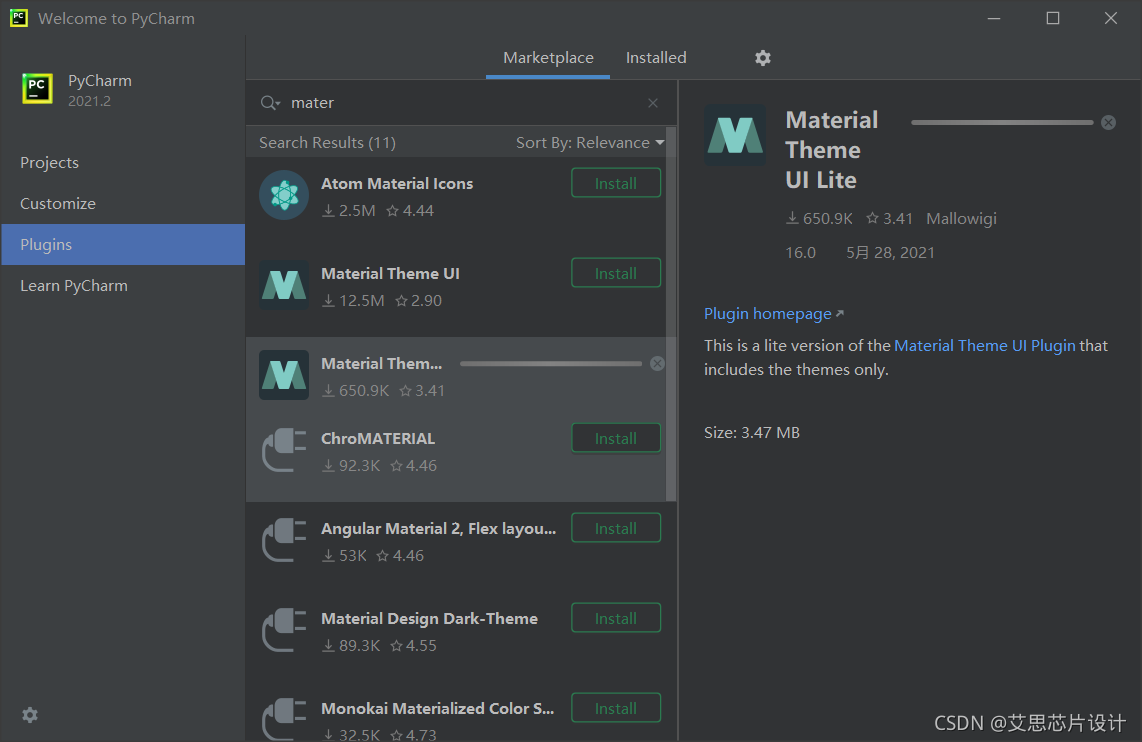Viewport: 1142px width, 742px height.
Task: Maximize the Welcome to PyCharm window
Action: 1053,18
